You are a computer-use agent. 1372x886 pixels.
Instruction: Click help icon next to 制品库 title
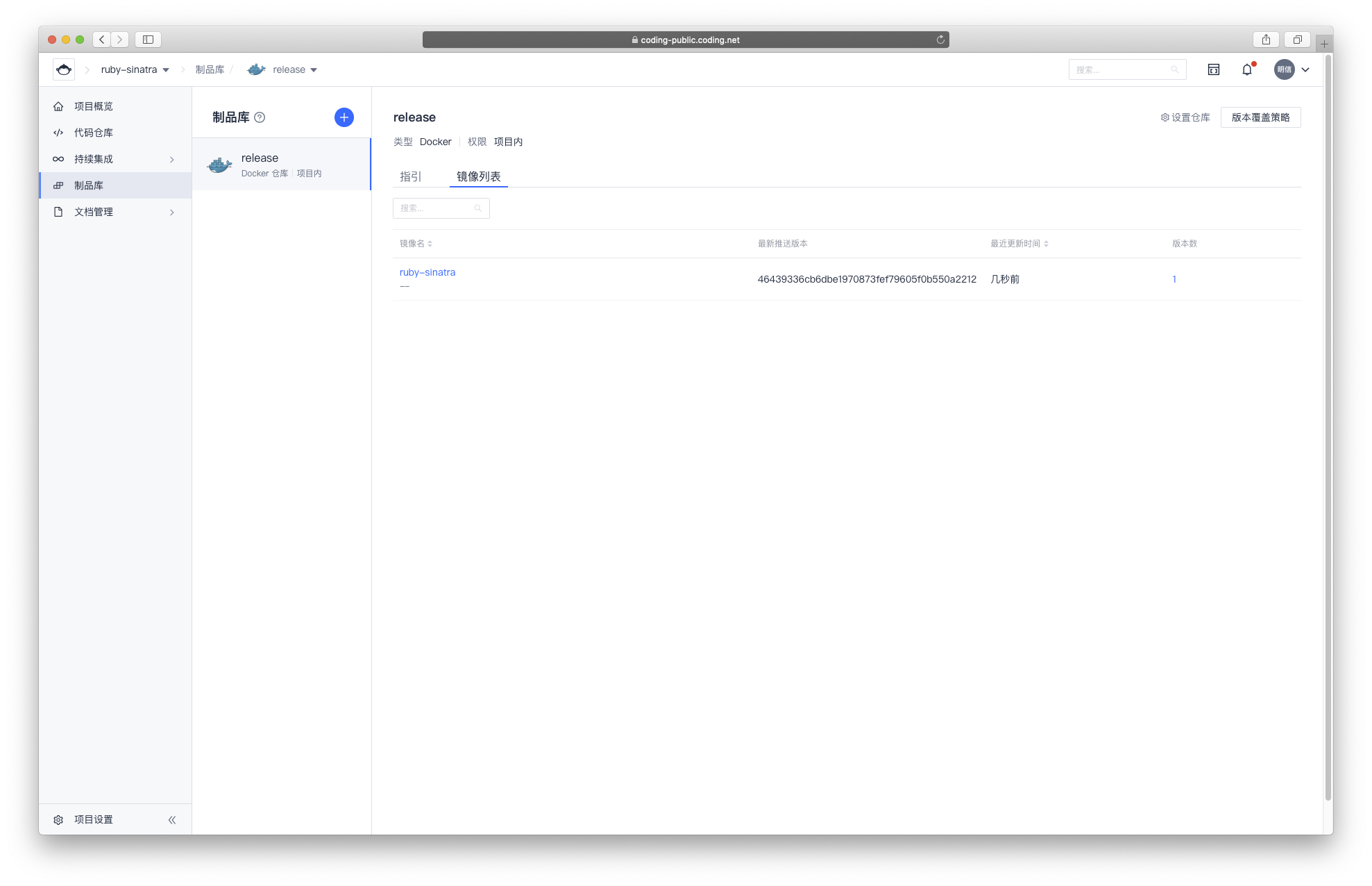point(260,117)
